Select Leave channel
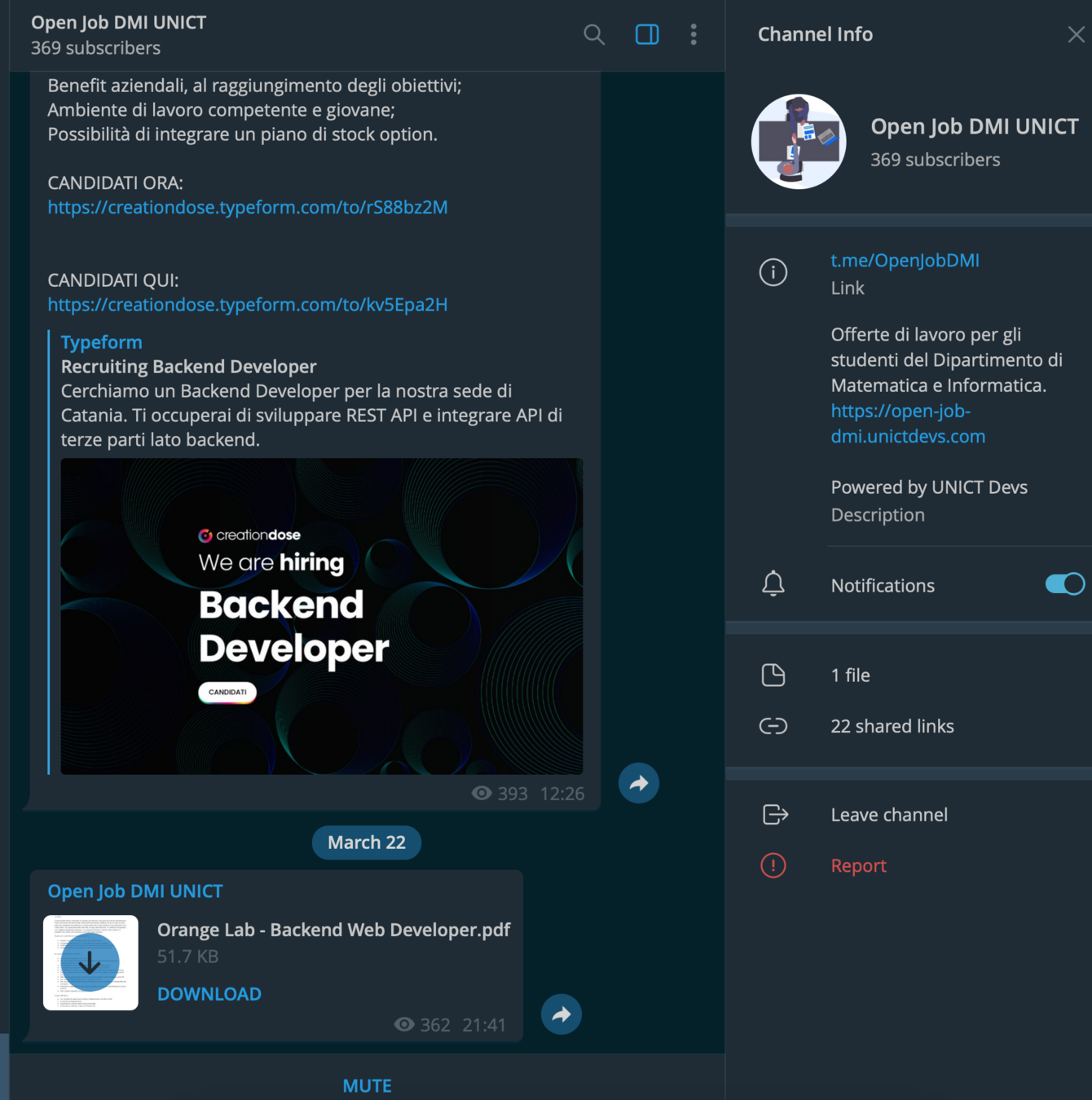Viewport: 1092px width, 1100px height. (889, 815)
